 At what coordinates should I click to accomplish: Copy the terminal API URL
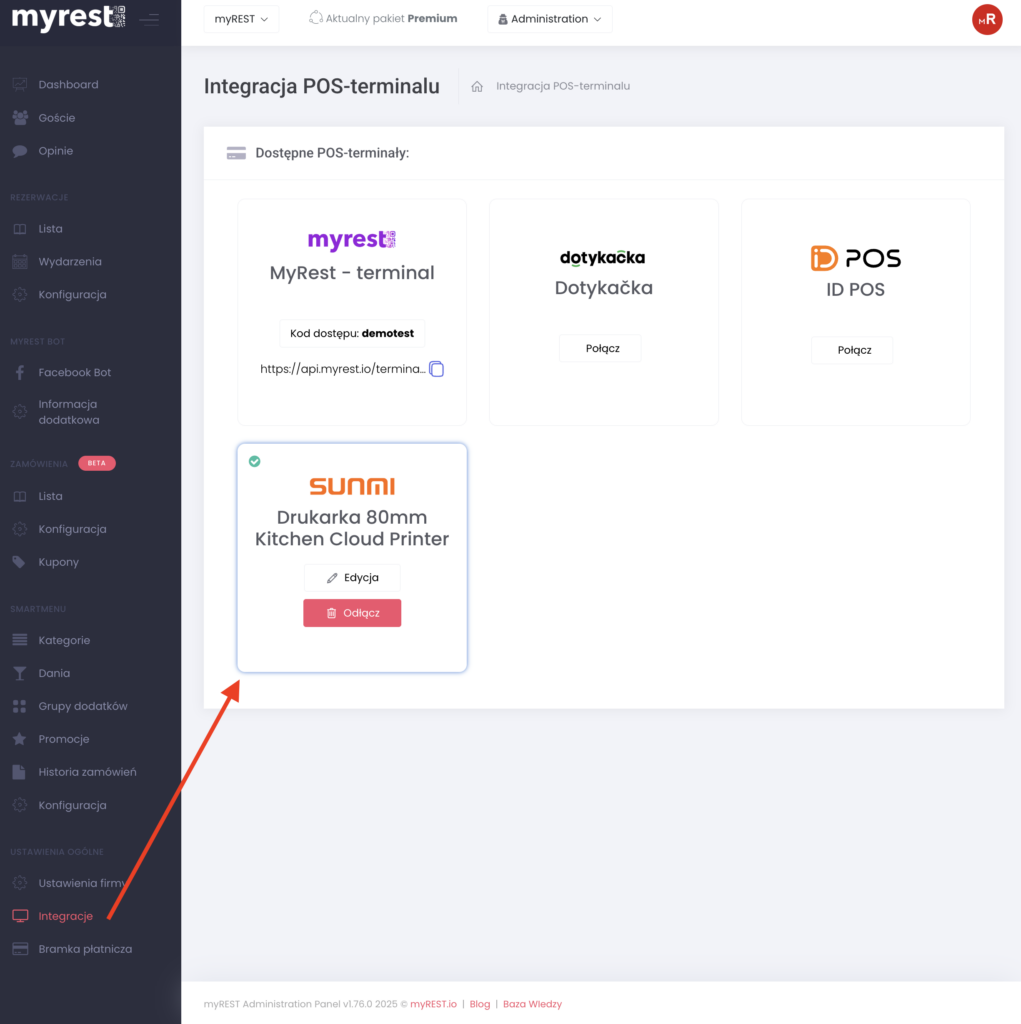click(x=436, y=369)
